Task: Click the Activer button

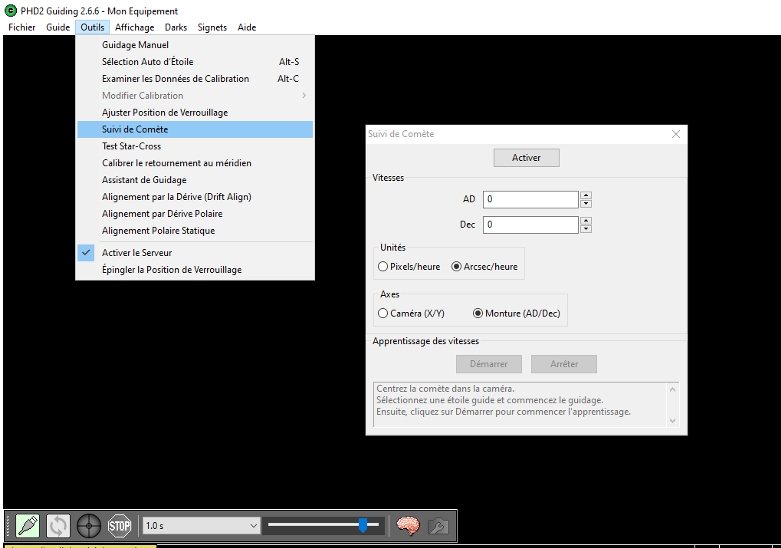Action: pos(526,158)
